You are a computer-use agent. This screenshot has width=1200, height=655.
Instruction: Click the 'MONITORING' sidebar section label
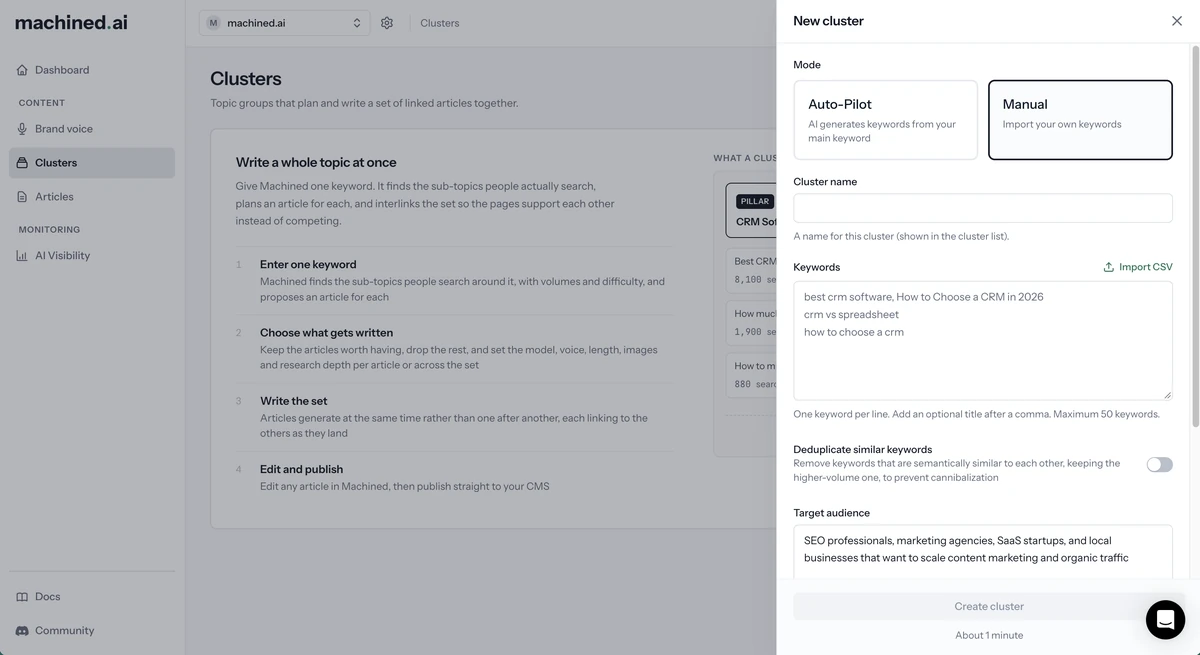49,230
